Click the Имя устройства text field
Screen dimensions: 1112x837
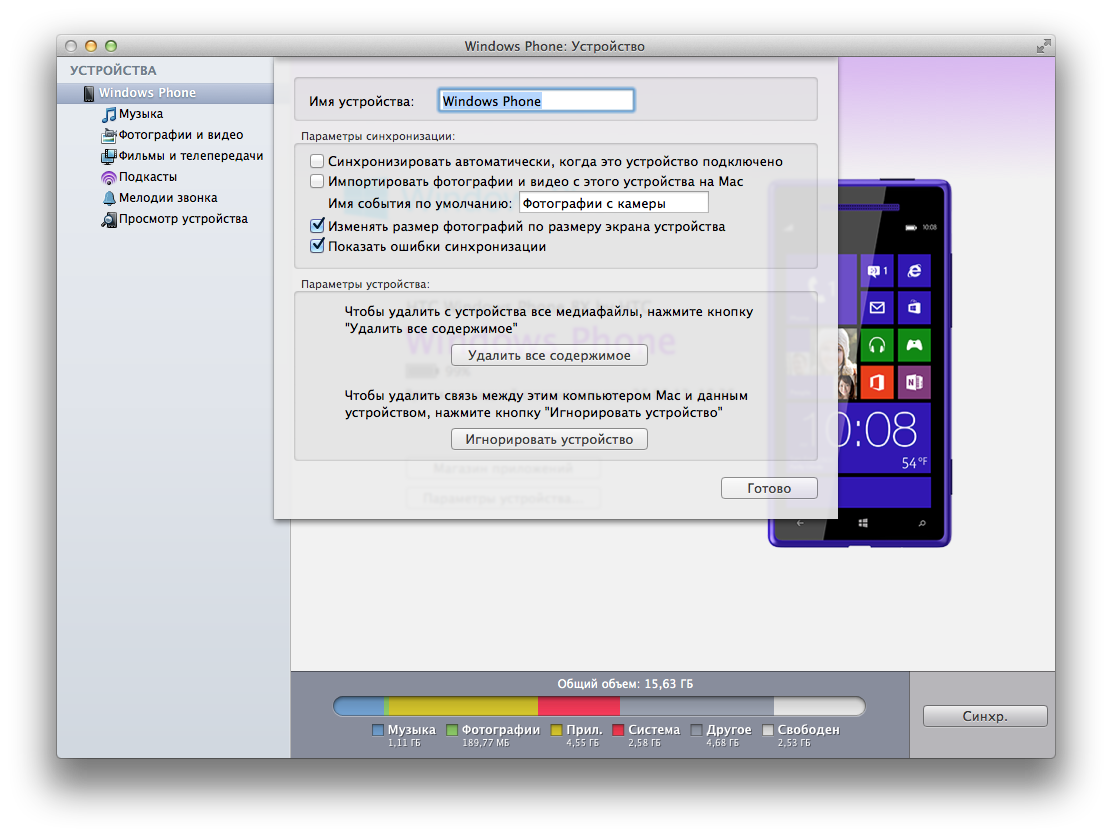(x=536, y=101)
